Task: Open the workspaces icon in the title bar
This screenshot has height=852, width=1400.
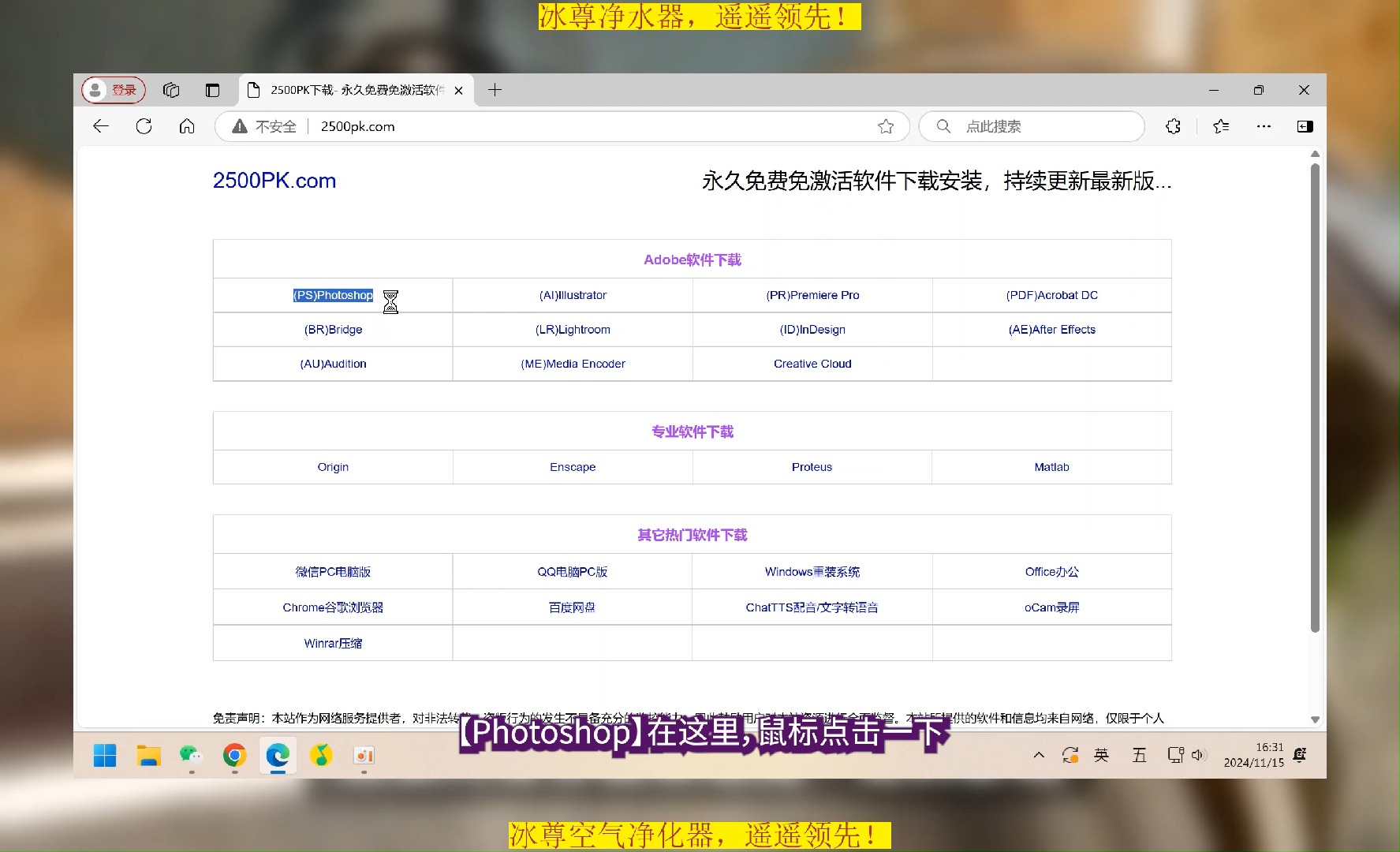Action: coord(171,90)
